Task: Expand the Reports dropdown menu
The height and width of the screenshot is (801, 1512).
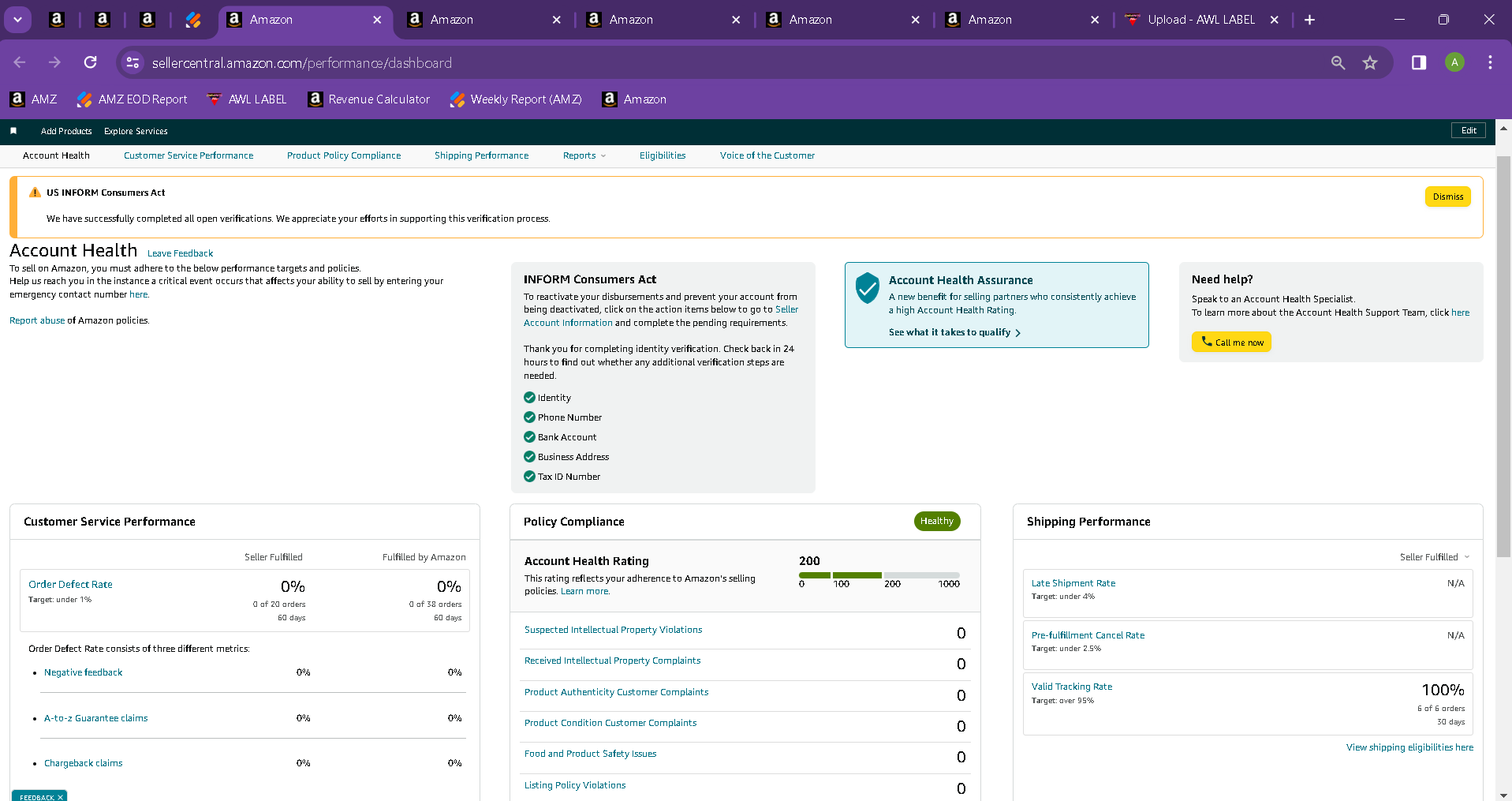Action: [x=584, y=155]
